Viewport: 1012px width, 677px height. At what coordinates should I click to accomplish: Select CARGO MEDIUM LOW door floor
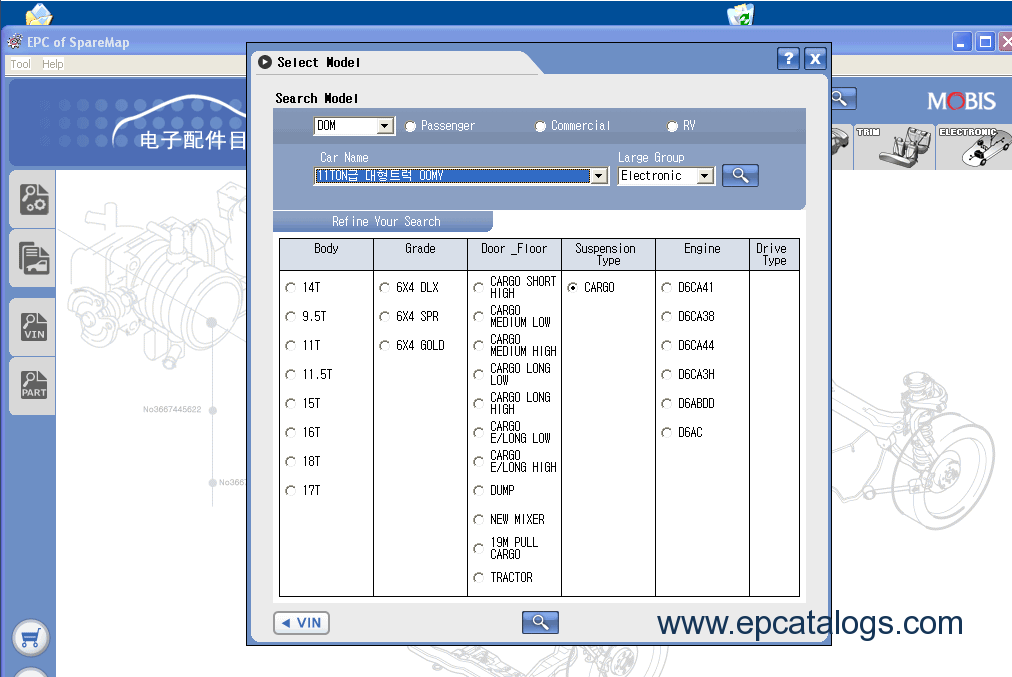(478, 316)
